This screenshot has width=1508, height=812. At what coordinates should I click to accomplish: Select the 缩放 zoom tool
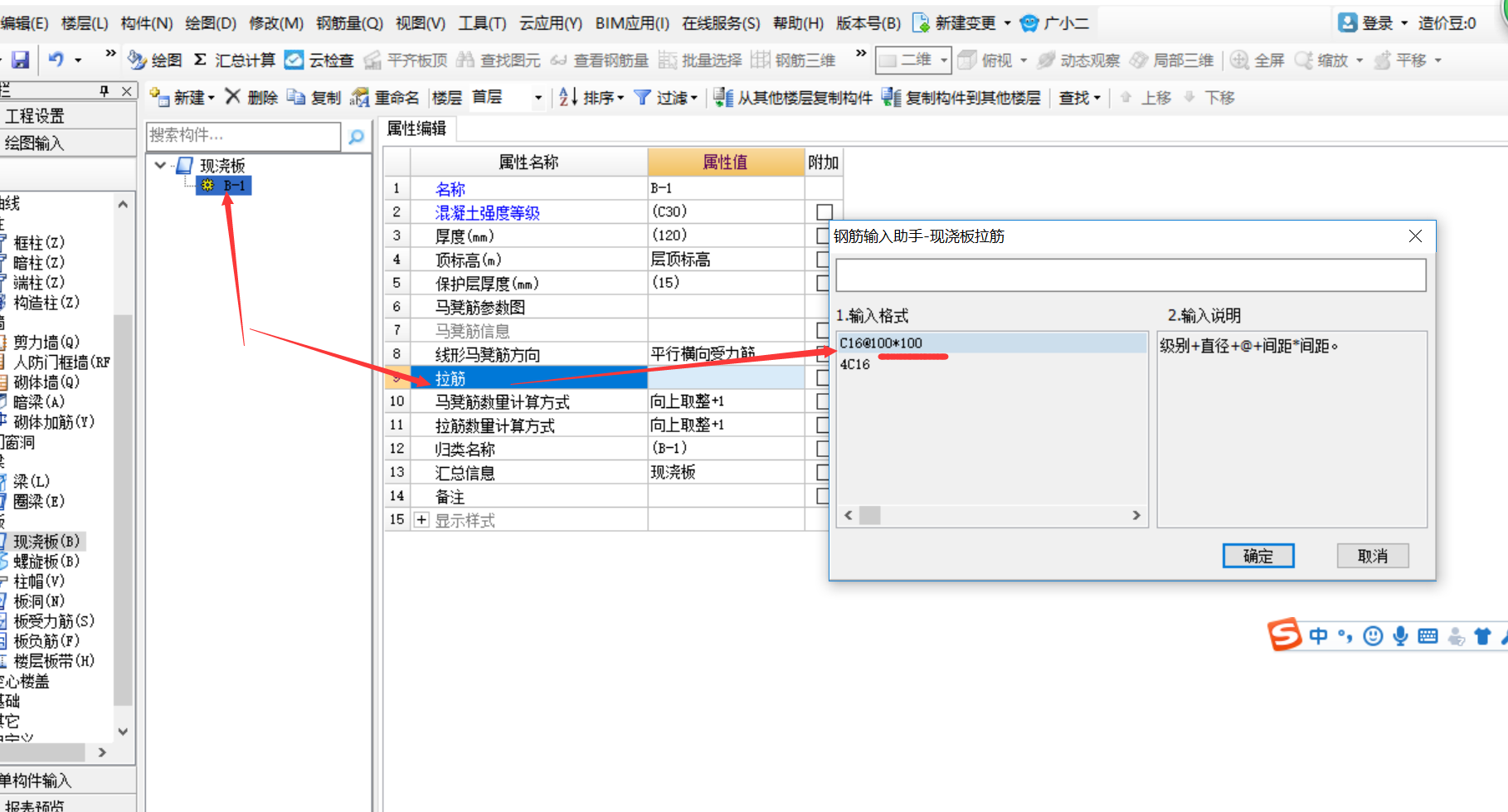click(1321, 60)
